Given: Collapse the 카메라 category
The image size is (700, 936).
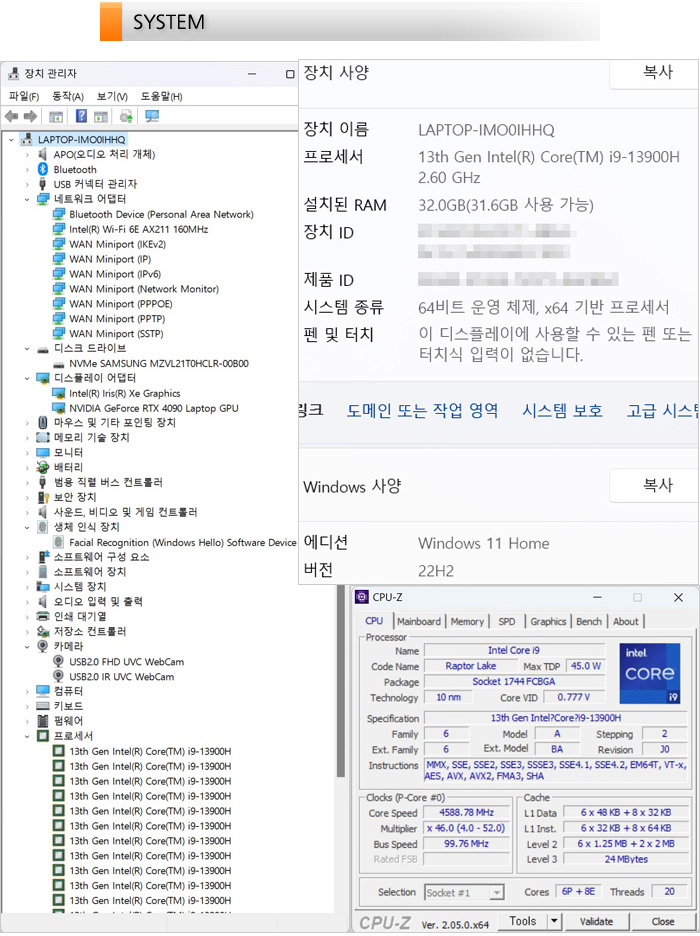Looking at the screenshot, I should pos(27,646).
